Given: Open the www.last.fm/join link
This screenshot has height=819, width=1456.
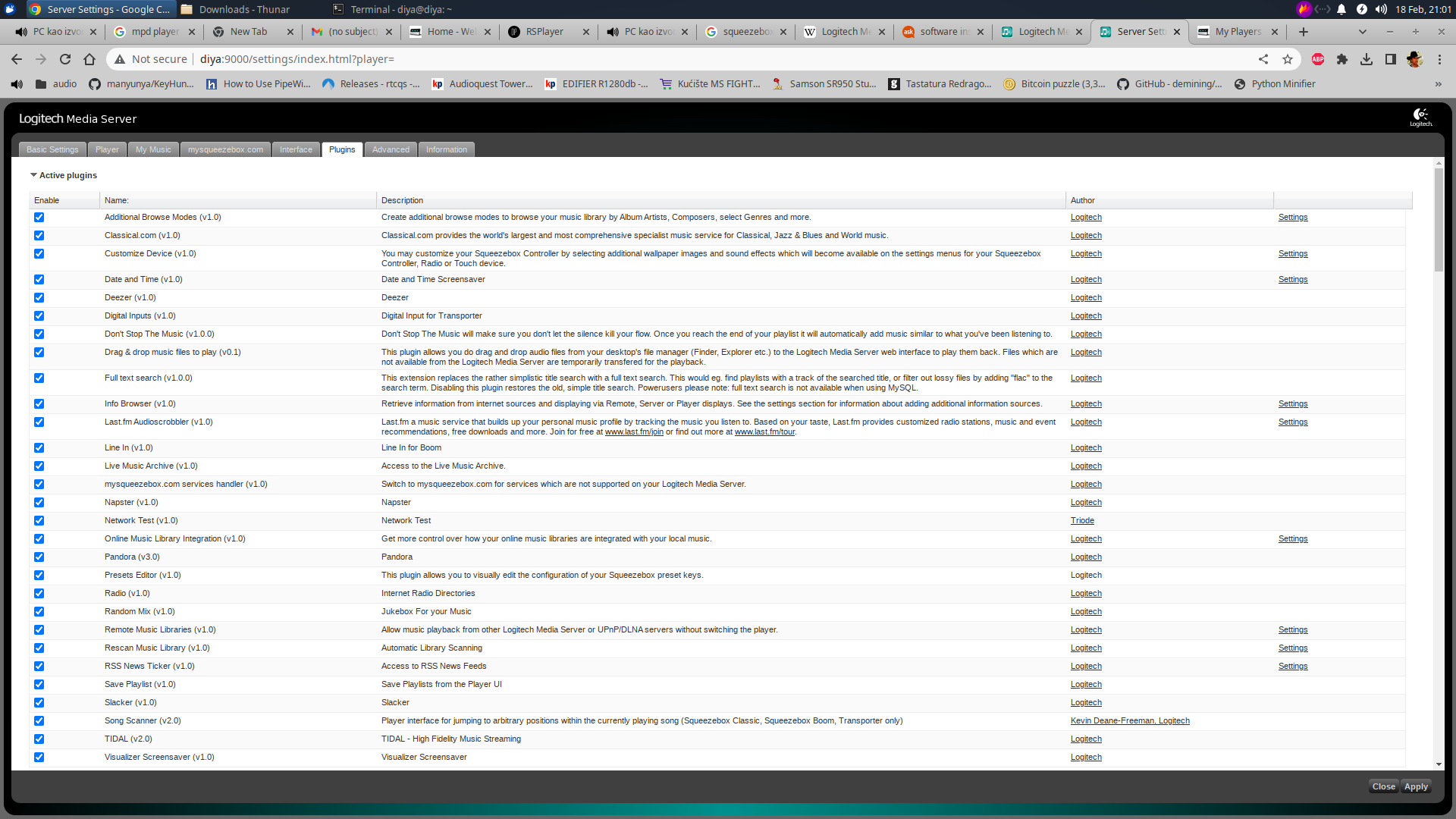Looking at the screenshot, I should [634, 432].
